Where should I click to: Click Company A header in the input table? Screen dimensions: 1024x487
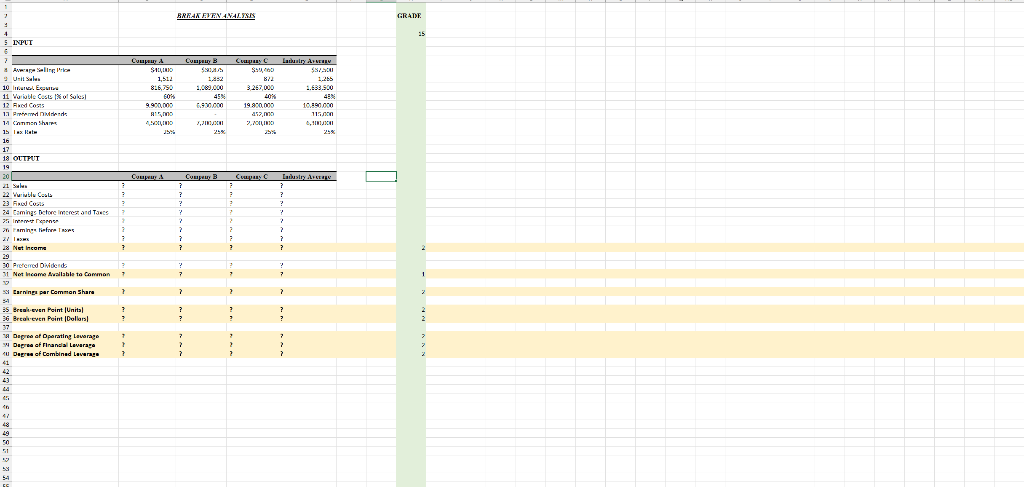point(146,60)
